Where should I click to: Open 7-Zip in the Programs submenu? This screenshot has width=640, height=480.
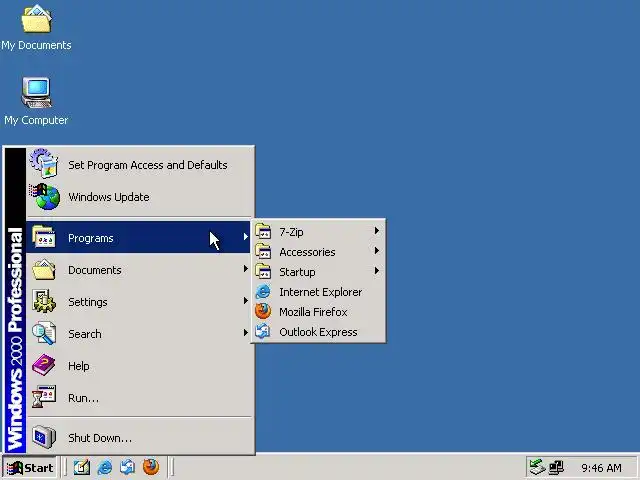tap(319, 232)
